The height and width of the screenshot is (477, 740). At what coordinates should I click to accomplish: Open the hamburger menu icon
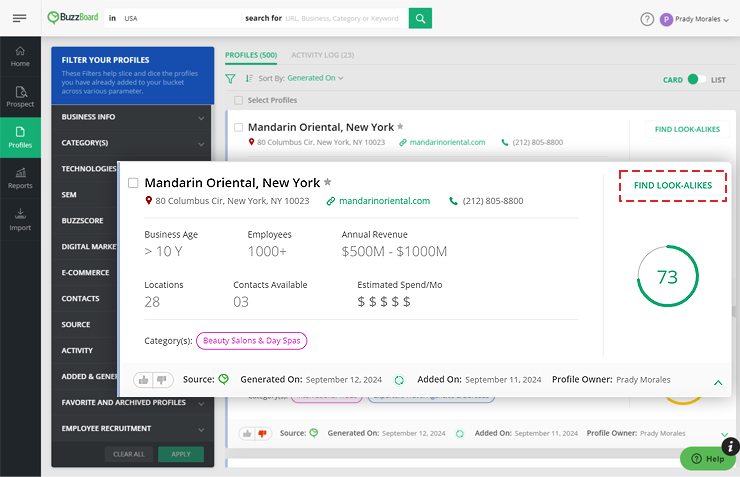pos(19,18)
